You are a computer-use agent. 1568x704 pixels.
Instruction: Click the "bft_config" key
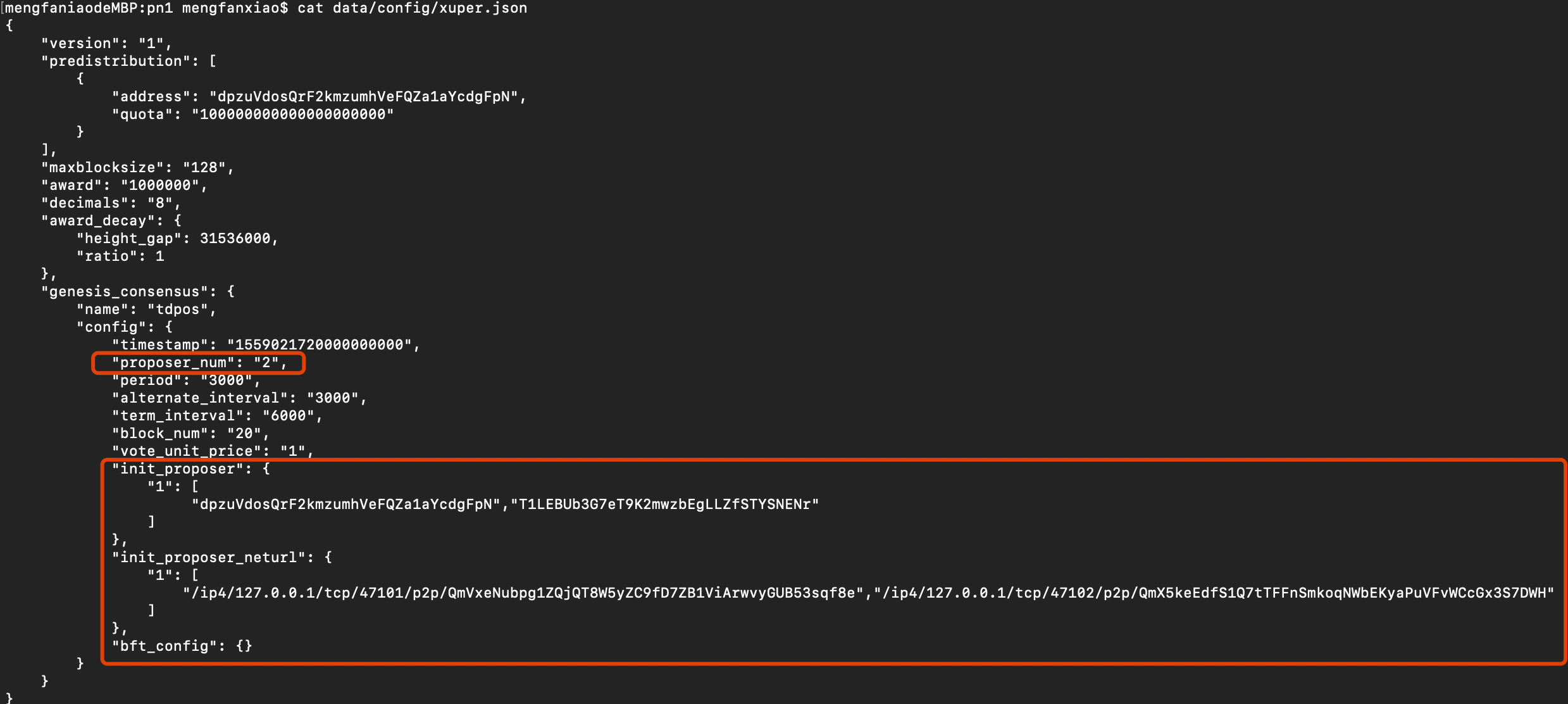click(164, 646)
